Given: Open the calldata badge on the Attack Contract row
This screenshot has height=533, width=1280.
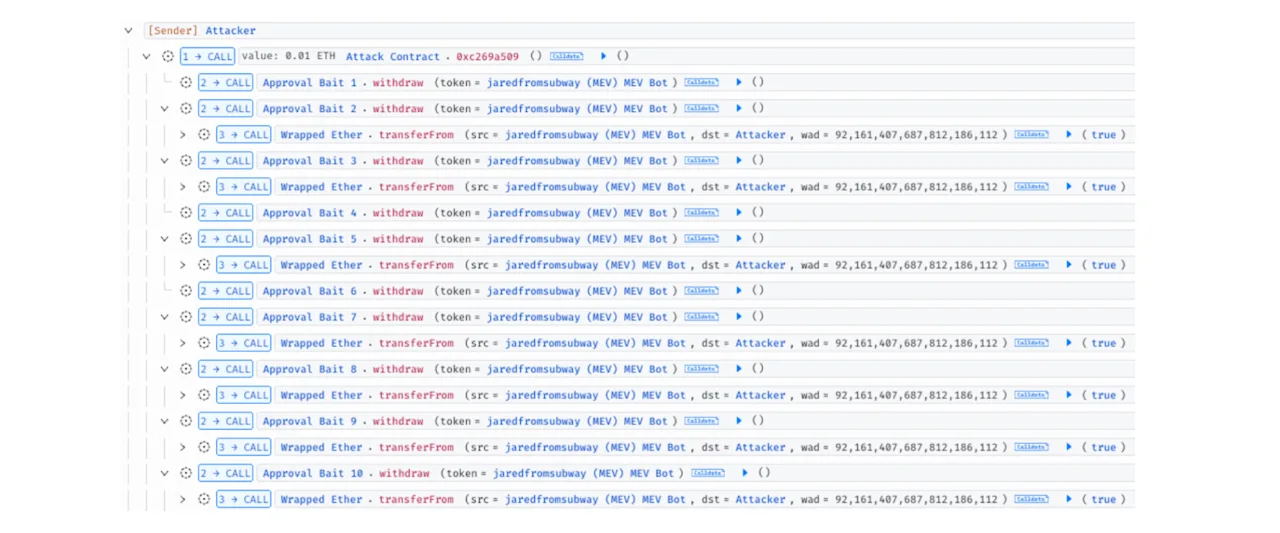Looking at the screenshot, I should tap(566, 57).
